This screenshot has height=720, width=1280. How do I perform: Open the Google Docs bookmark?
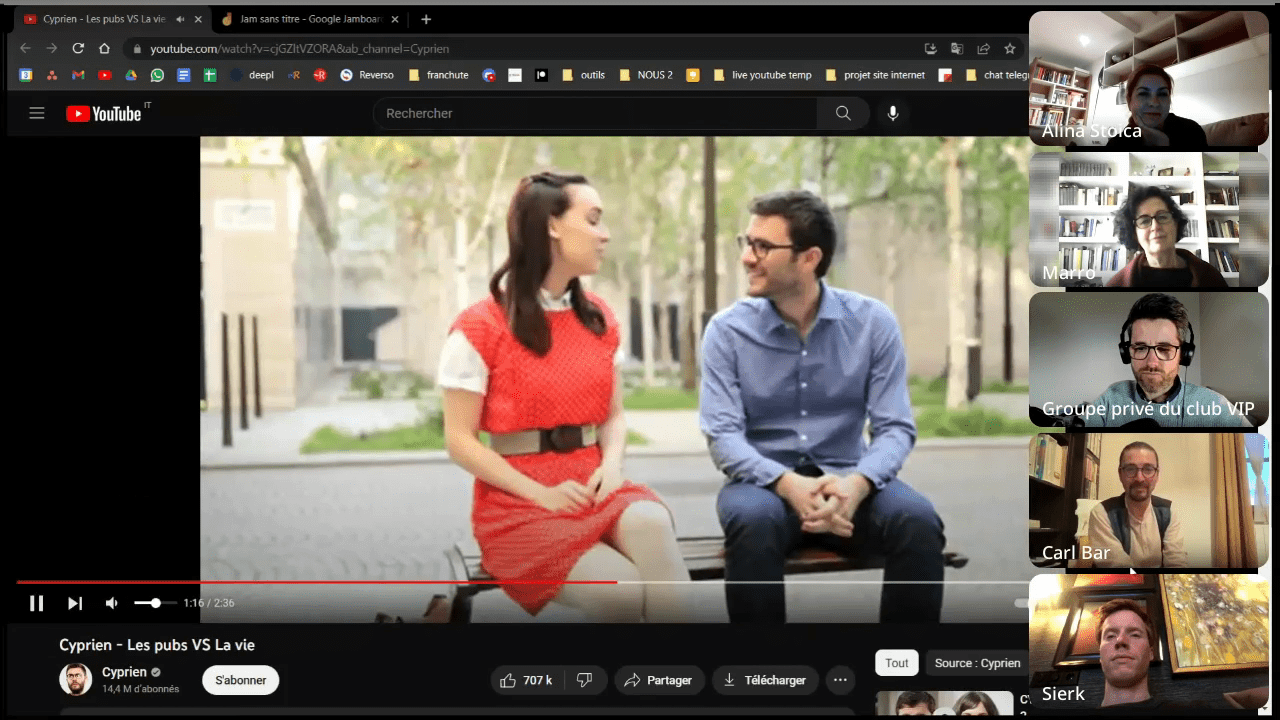[x=183, y=75]
